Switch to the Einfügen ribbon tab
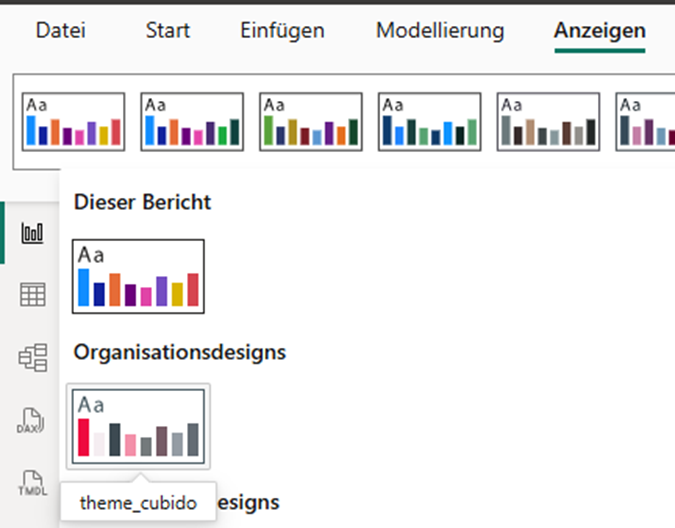Image resolution: width=675 pixels, height=528 pixels. [x=282, y=31]
